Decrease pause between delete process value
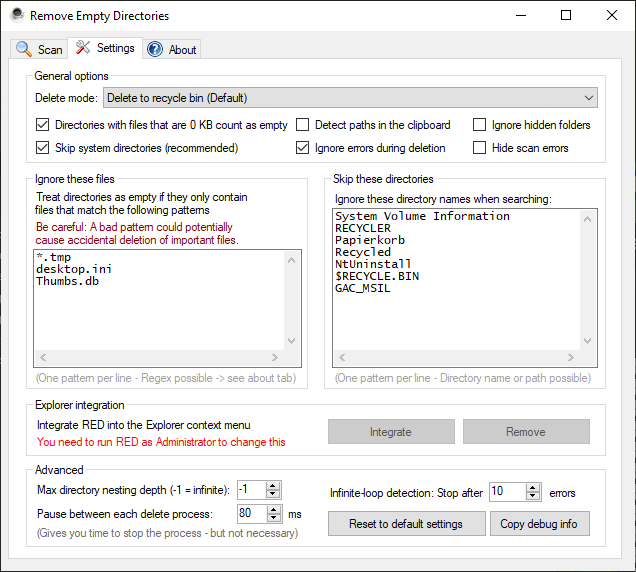 [274, 518]
